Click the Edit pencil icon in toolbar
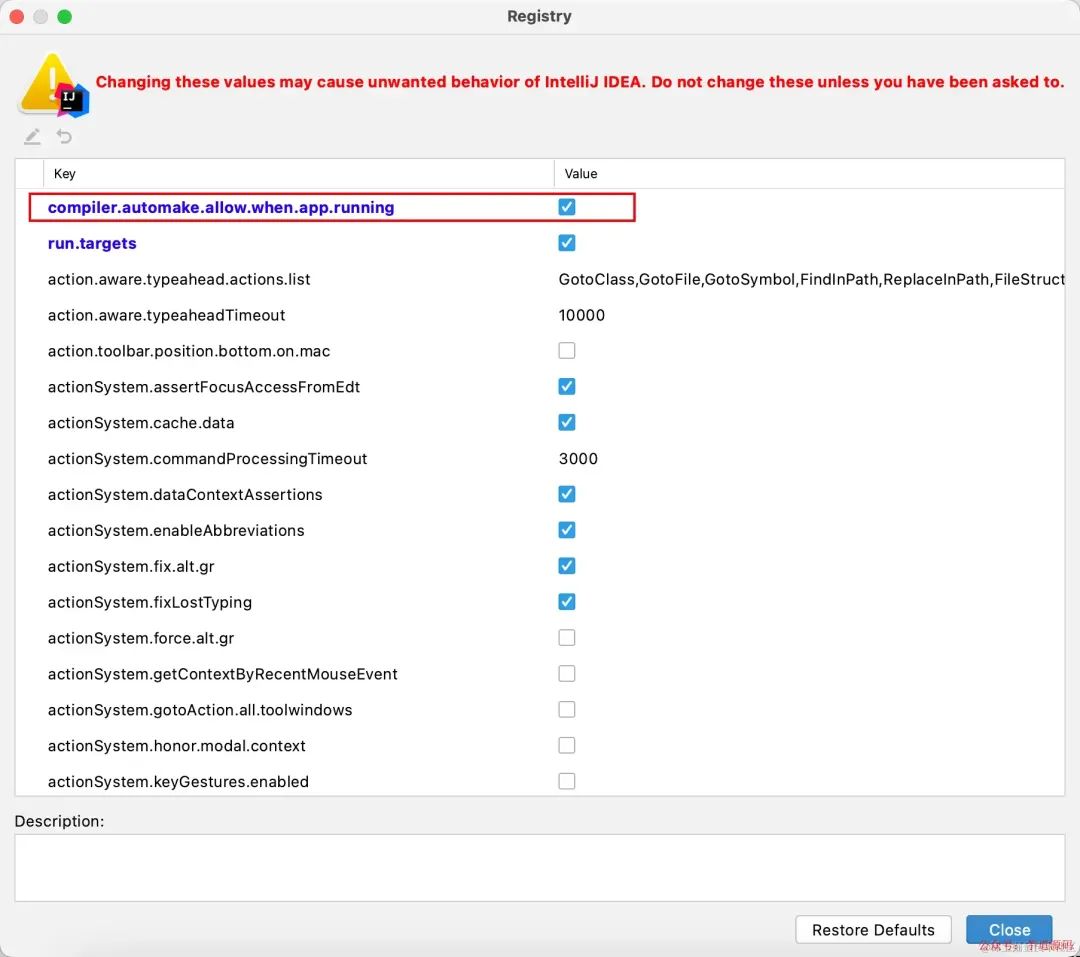1080x957 pixels. click(x=32, y=136)
